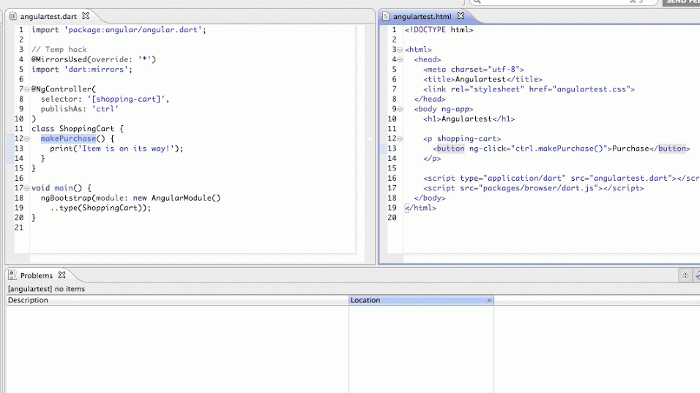Screen dimensions: 700x393
Task: Collapse the @NgController annotation fold on line 7
Action: click(x=27, y=89)
